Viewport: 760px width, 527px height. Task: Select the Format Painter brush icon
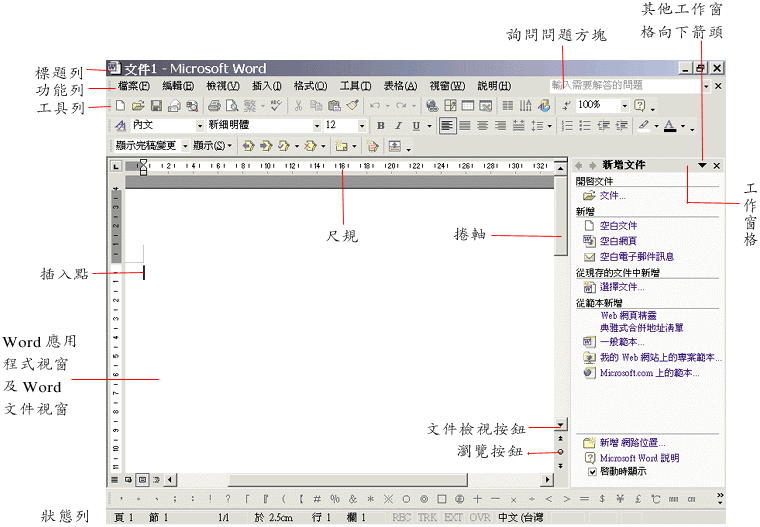pos(353,105)
